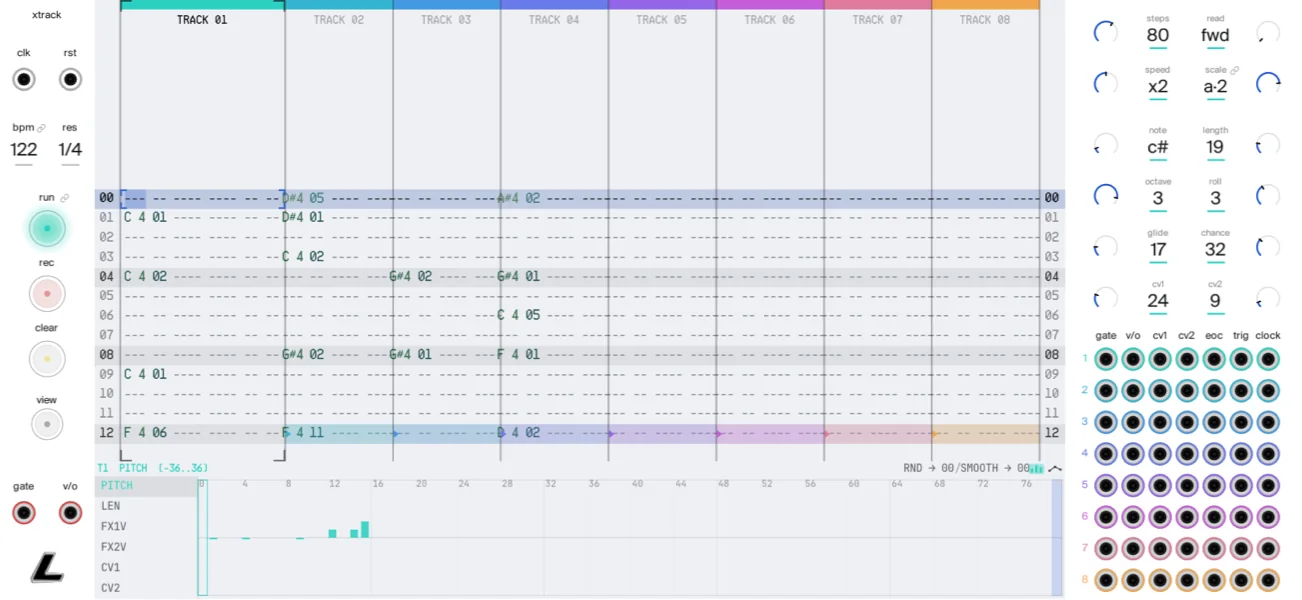Viewport: 1302px width, 600px height.
Task: Click the view button
Action: pyautogui.click(x=47, y=425)
